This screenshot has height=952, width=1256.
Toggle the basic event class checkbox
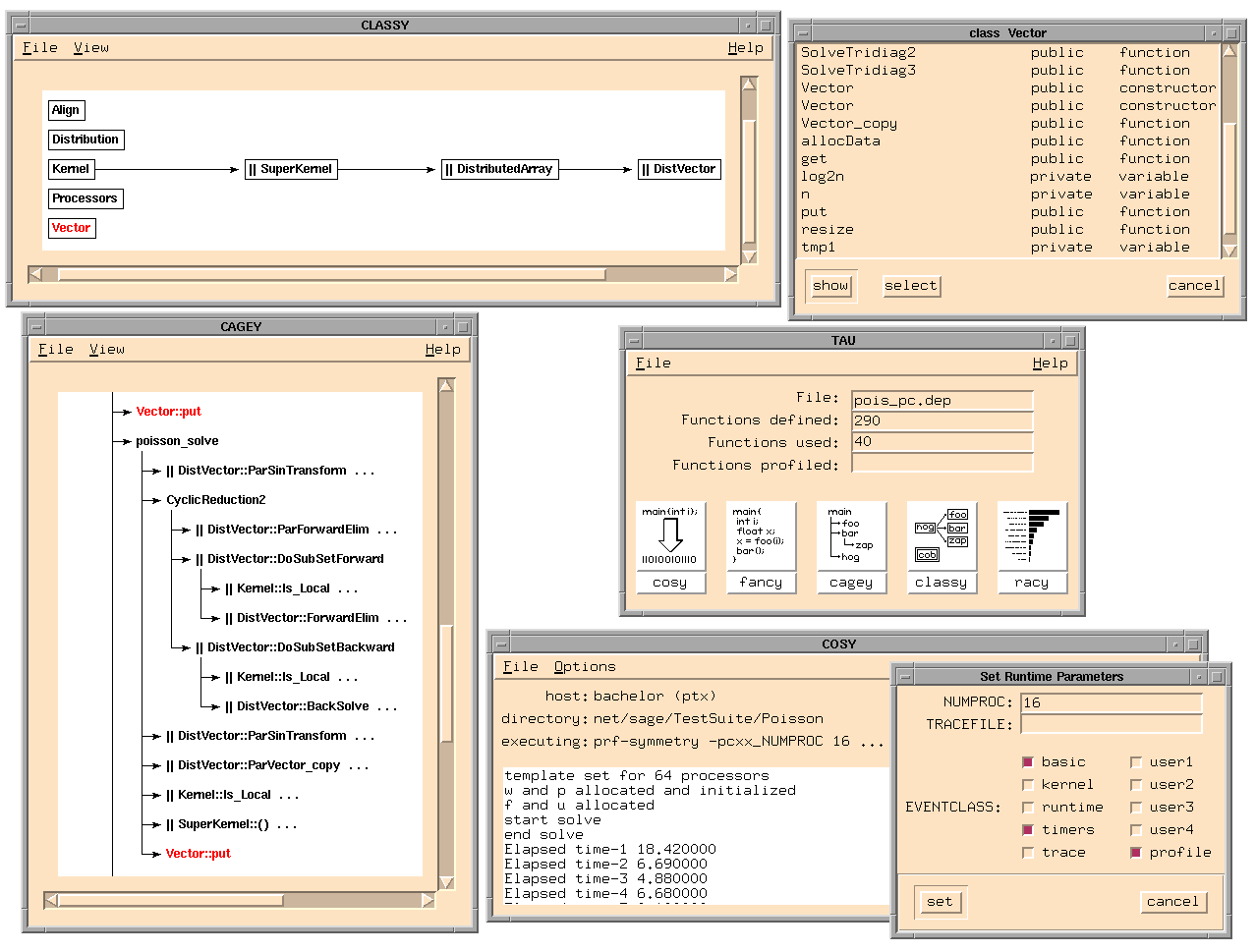(x=1028, y=762)
